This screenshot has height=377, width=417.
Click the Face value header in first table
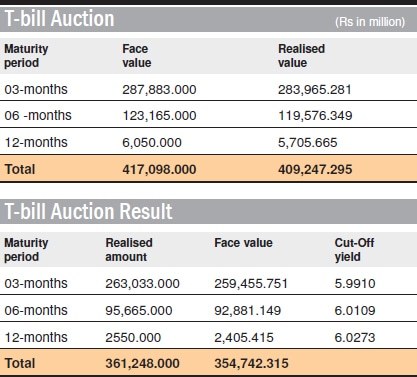point(137,56)
